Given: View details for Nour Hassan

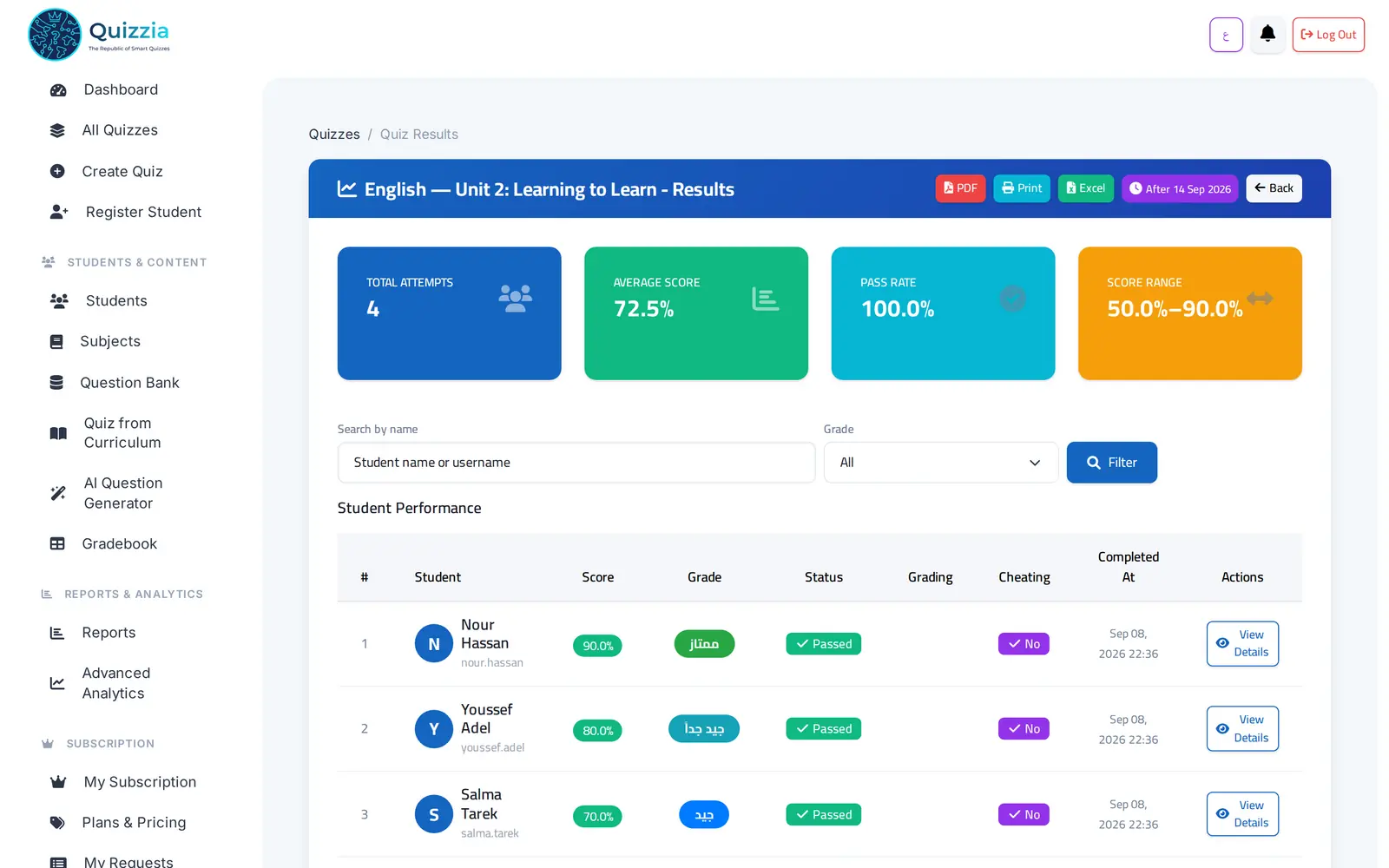Looking at the screenshot, I should click(1242, 644).
